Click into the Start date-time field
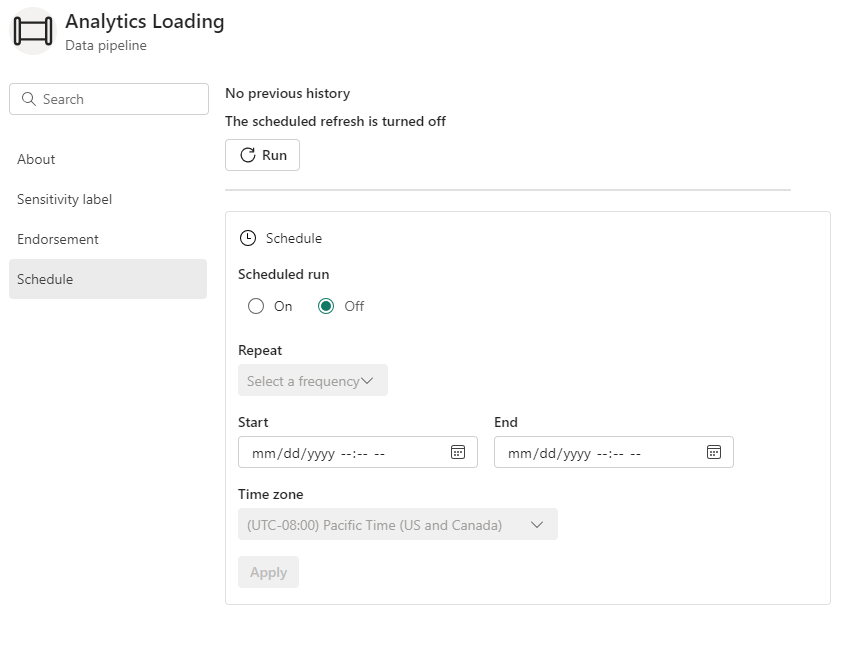Image resolution: width=860 pixels, height=651 pixels. click(x=358, y=452)
